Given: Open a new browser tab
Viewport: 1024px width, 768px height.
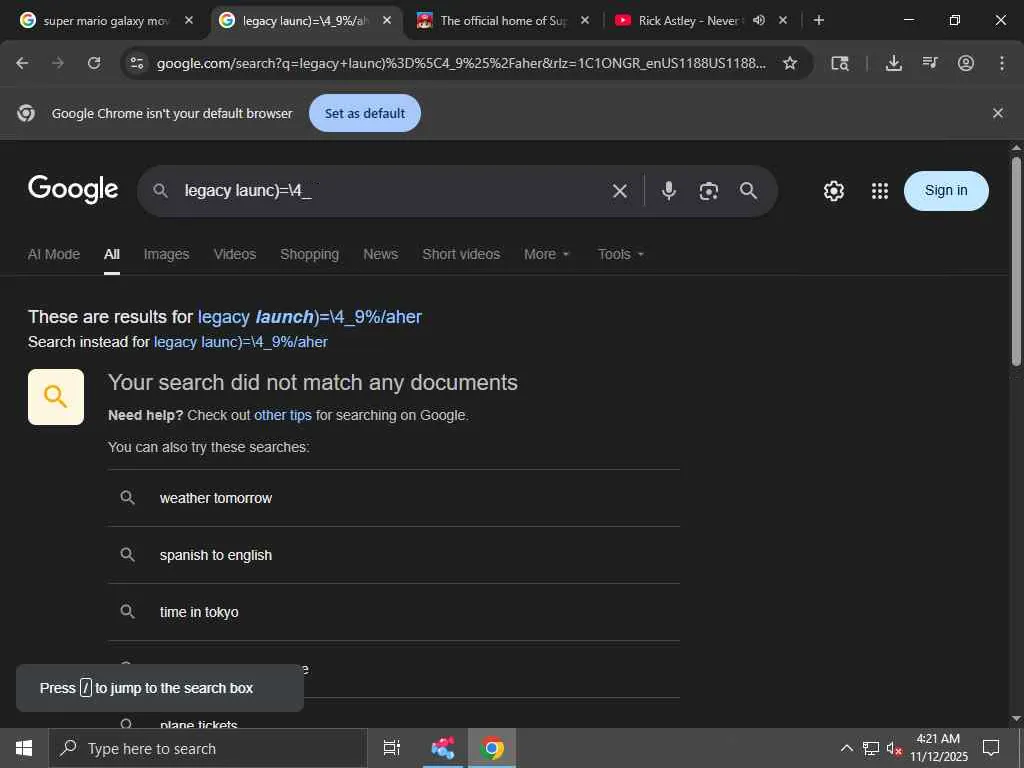Looking at the screenshot, I should (818, 20).
